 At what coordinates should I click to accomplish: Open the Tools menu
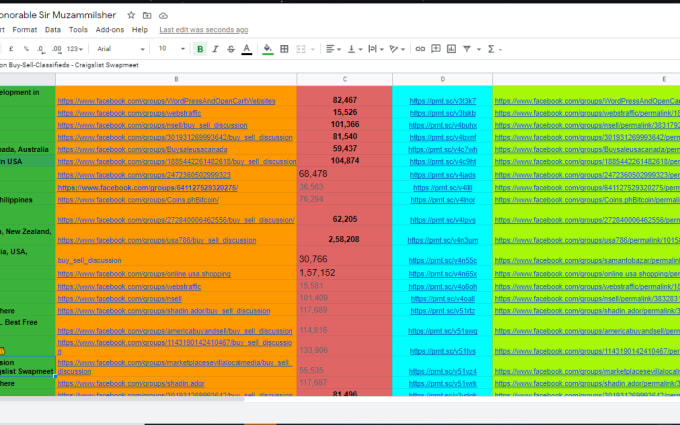click(78, 29)
